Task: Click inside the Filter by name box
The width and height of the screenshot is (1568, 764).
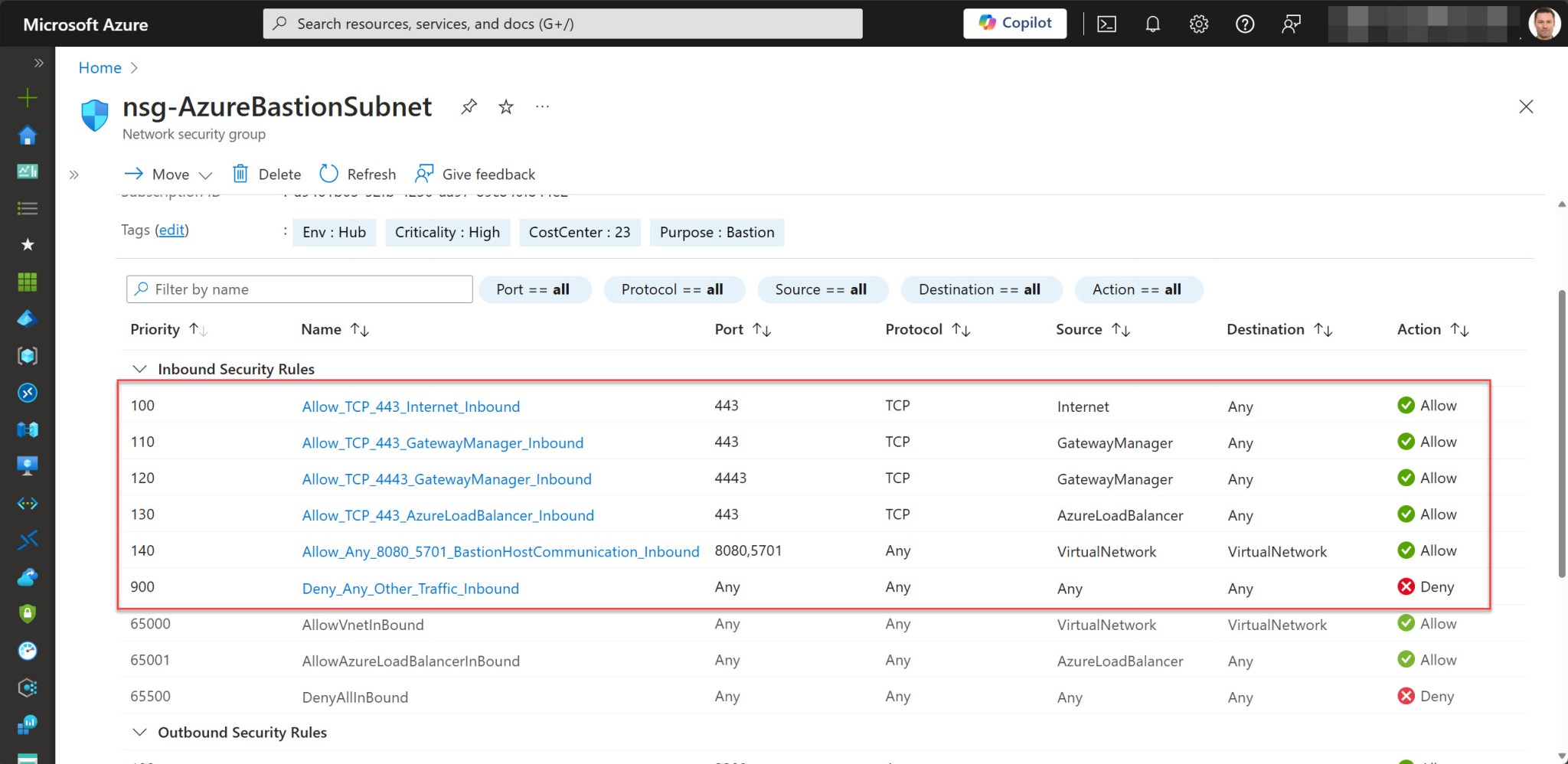Action: coord(299,289)
